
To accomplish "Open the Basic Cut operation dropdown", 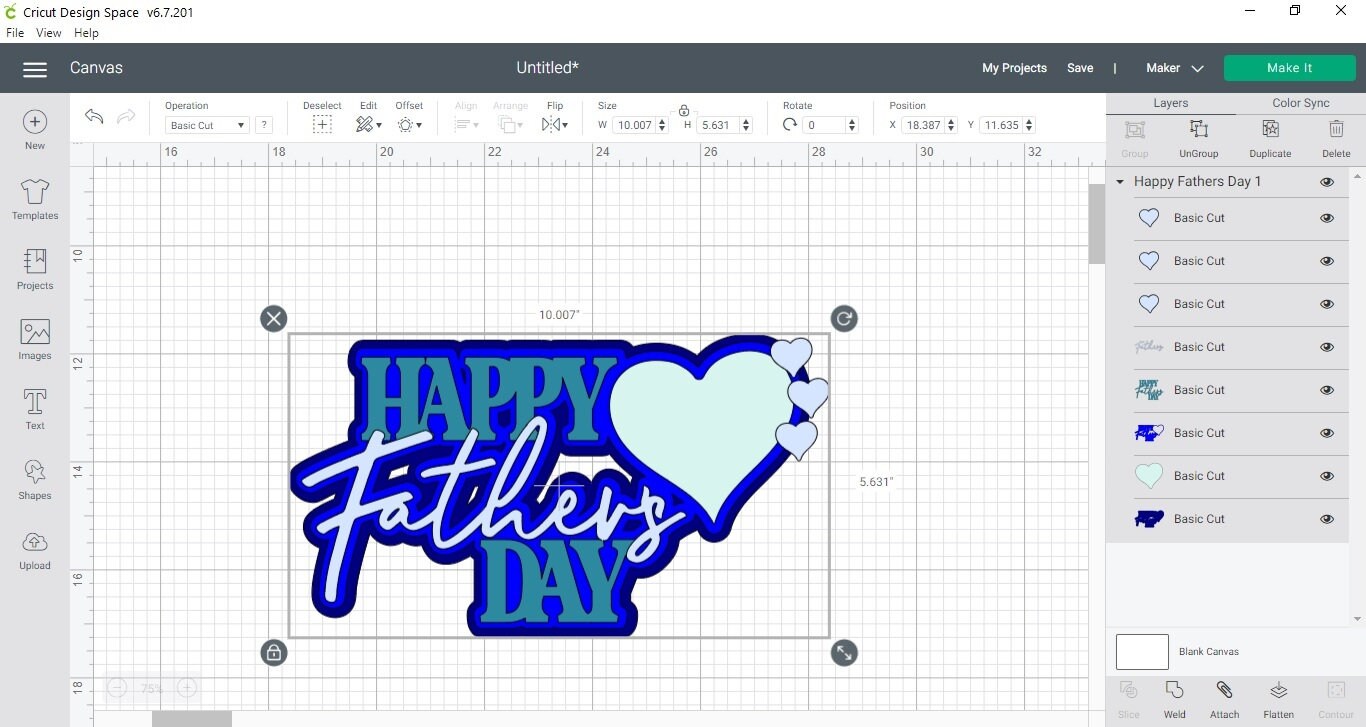I will tap(207, 125).
